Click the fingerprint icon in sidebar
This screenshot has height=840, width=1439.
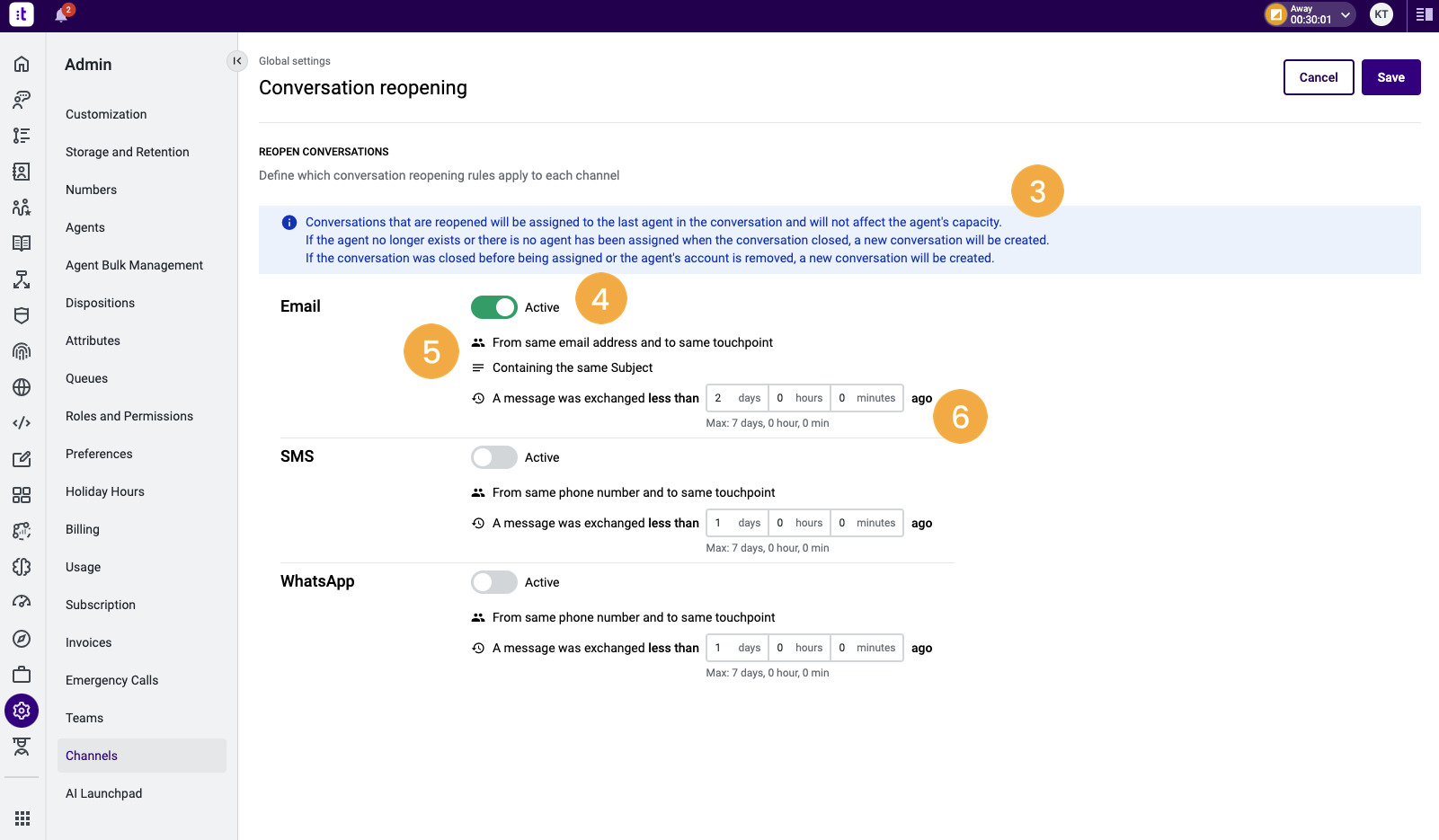pos(22,351)
